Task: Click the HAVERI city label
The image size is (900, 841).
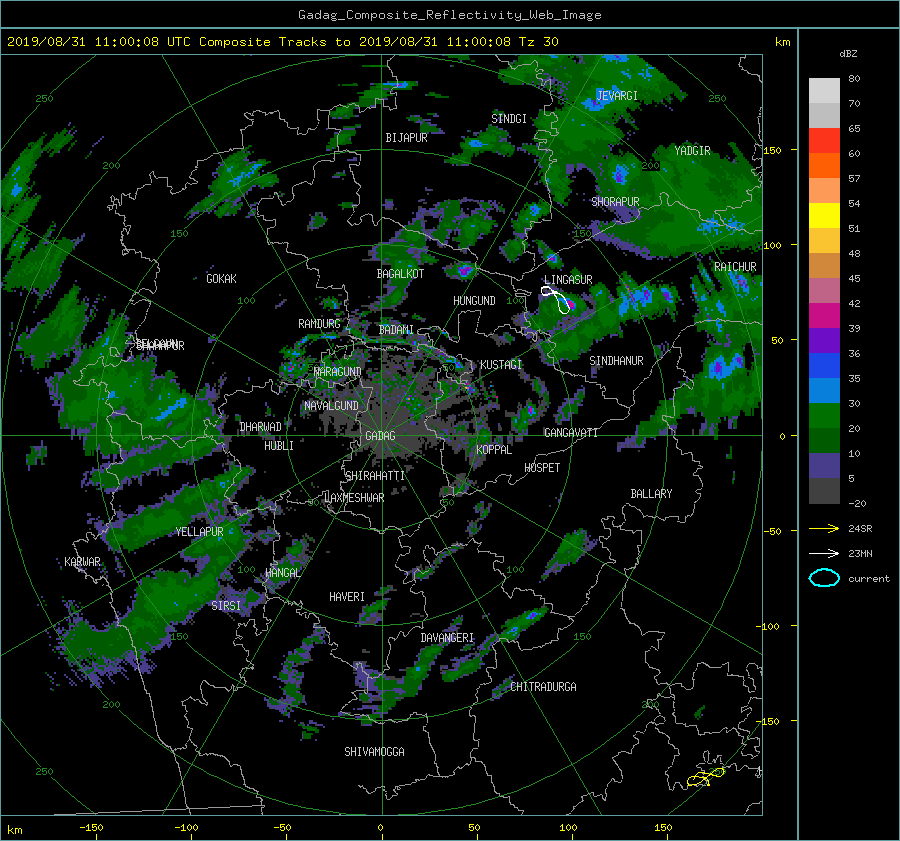Action: tap(347, 597)
